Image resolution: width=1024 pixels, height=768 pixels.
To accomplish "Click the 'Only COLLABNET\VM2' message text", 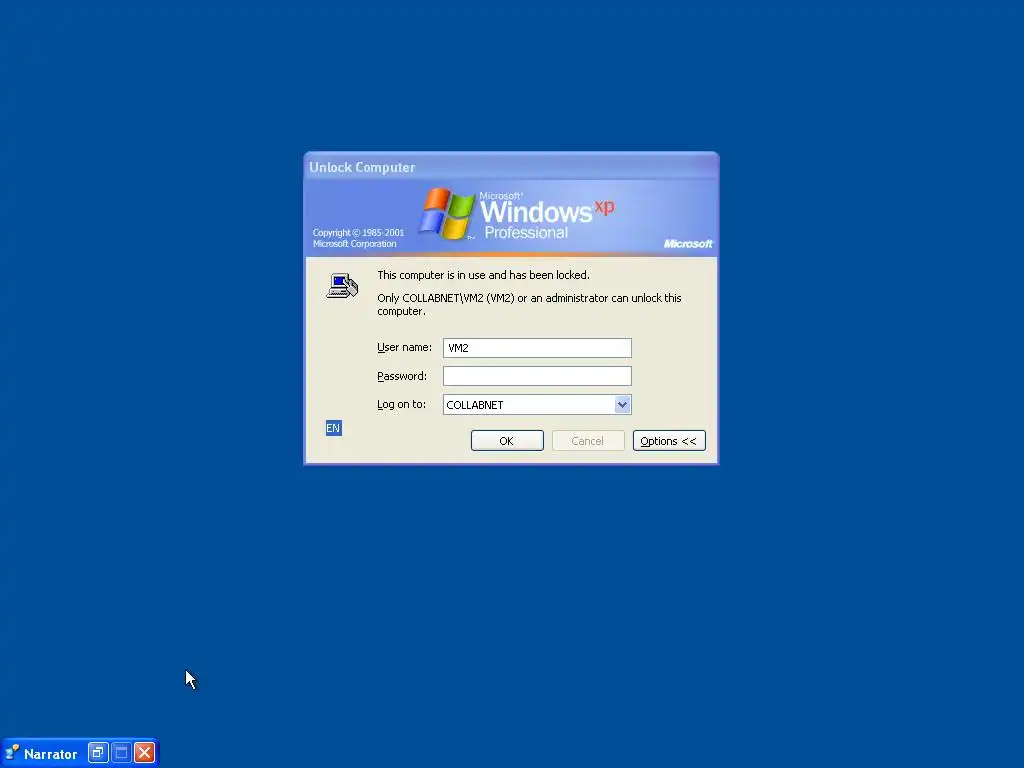I will click(529, 304).
